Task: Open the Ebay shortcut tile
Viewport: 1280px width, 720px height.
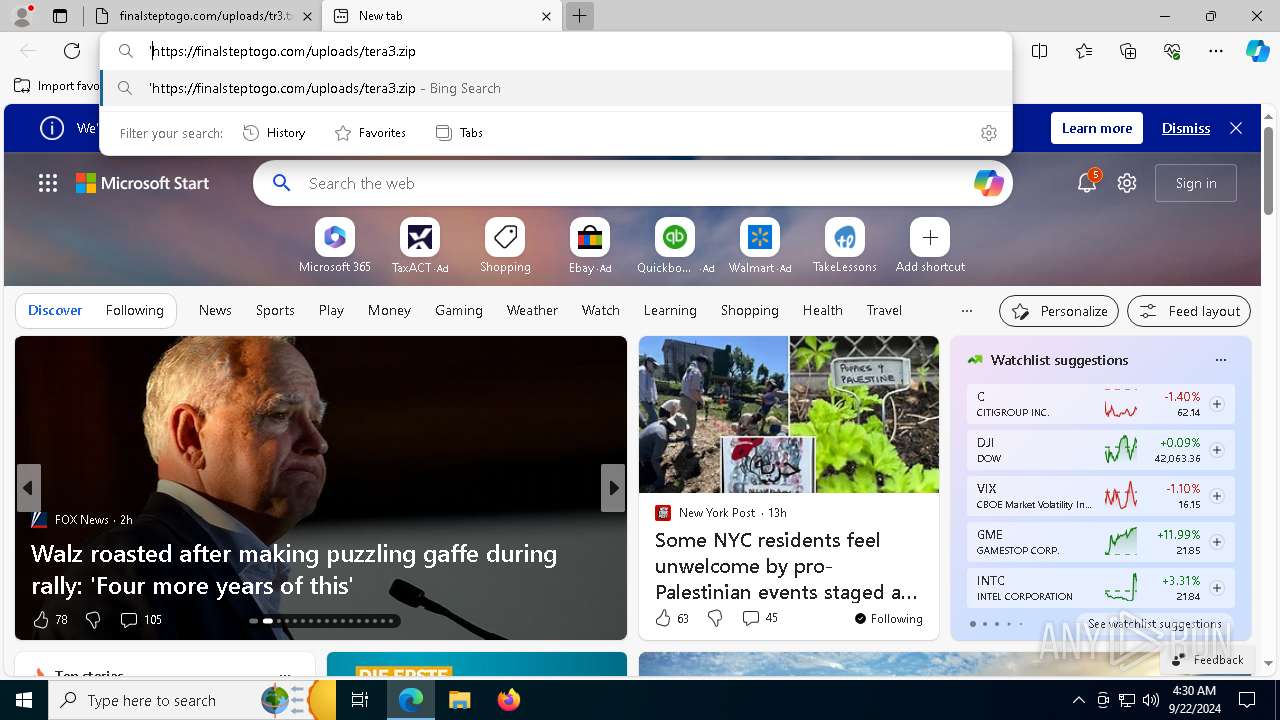Action: [x=590, y=246]
